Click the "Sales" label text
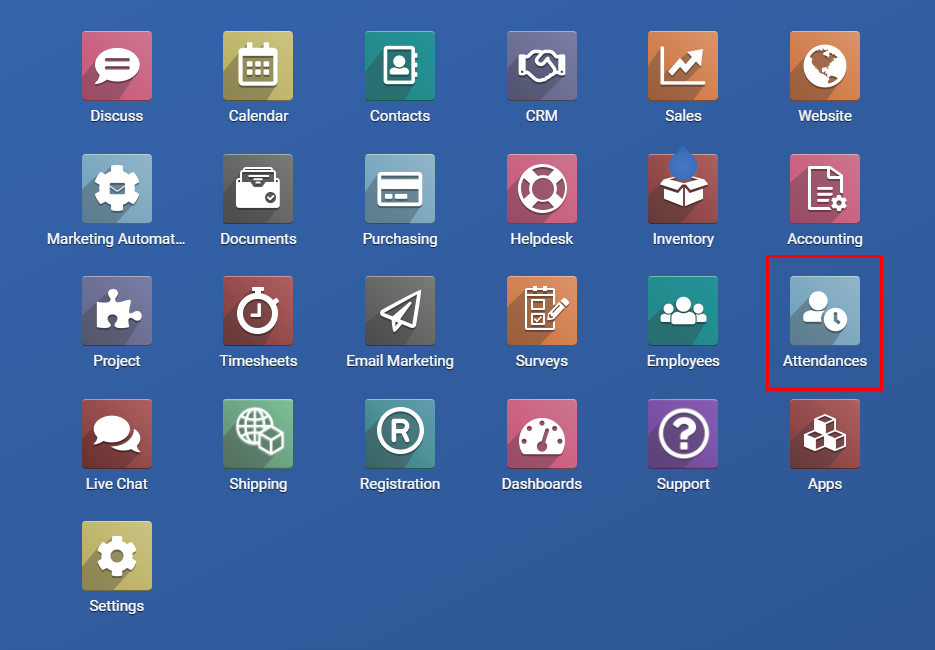The image size is (935, 650). [x=683, y=116]
